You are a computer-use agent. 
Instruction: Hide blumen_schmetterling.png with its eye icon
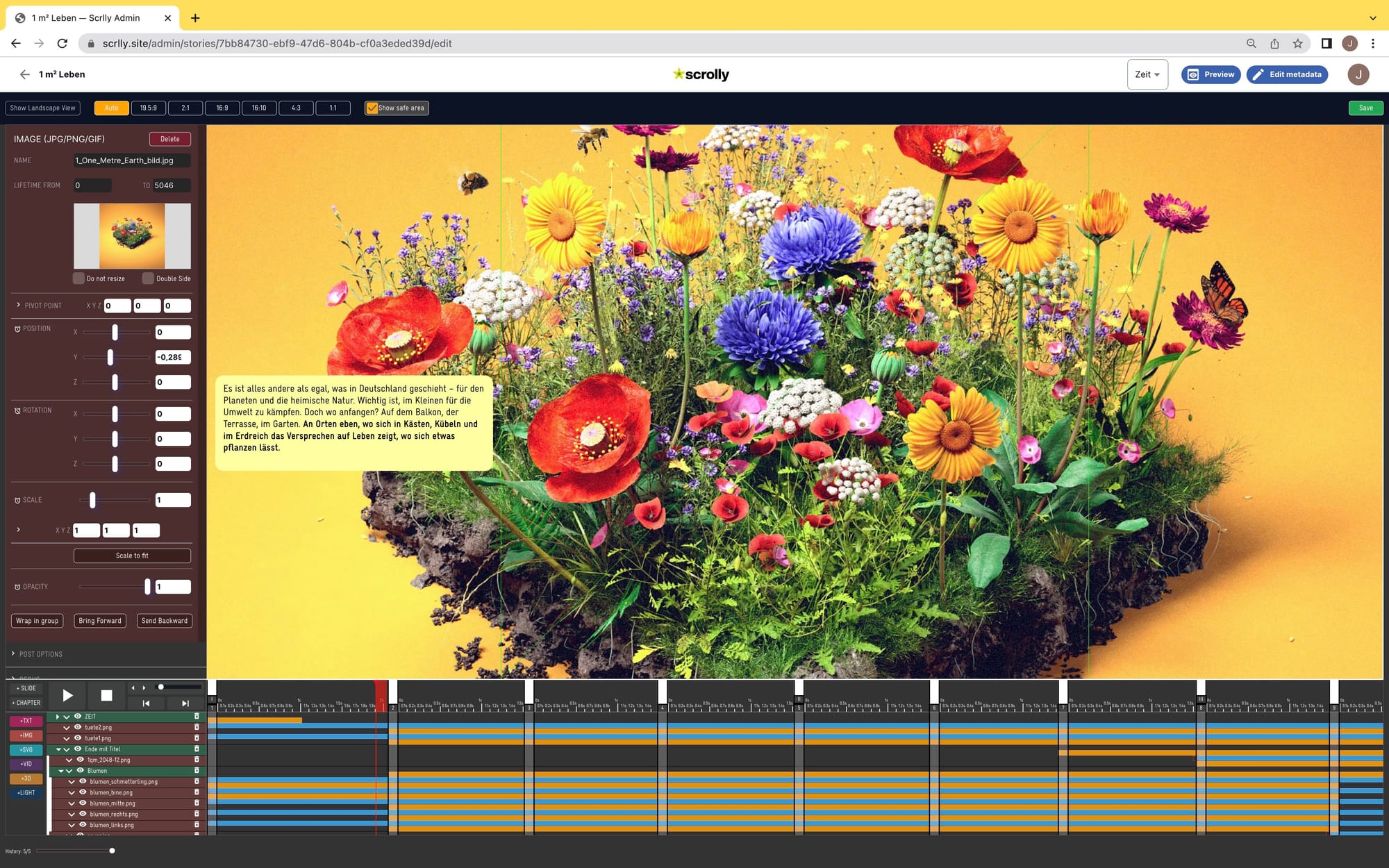click(x=83, y=781)
